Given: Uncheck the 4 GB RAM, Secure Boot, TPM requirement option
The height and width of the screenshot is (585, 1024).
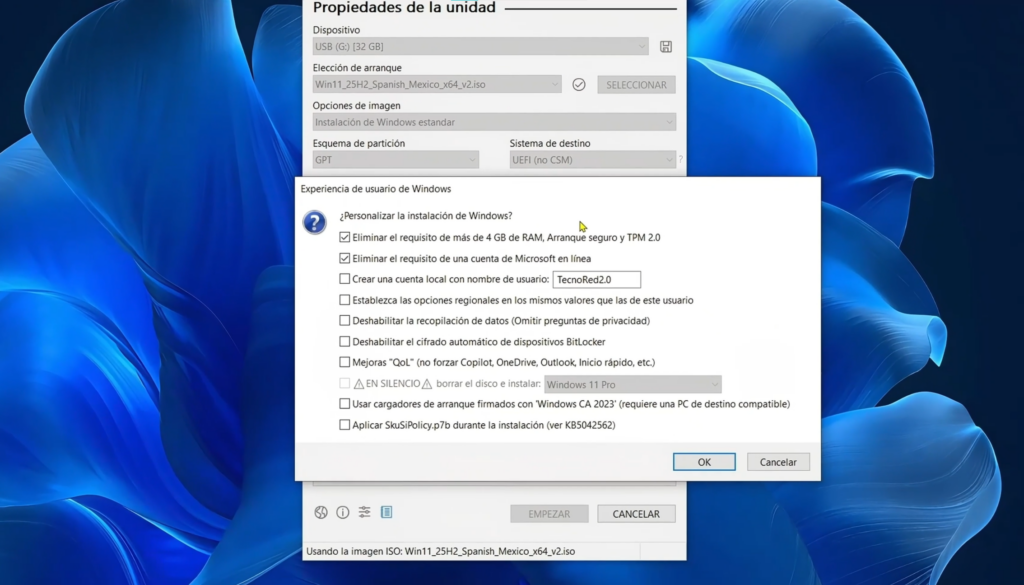Looking at the screenshot, I should coord(344,237).
